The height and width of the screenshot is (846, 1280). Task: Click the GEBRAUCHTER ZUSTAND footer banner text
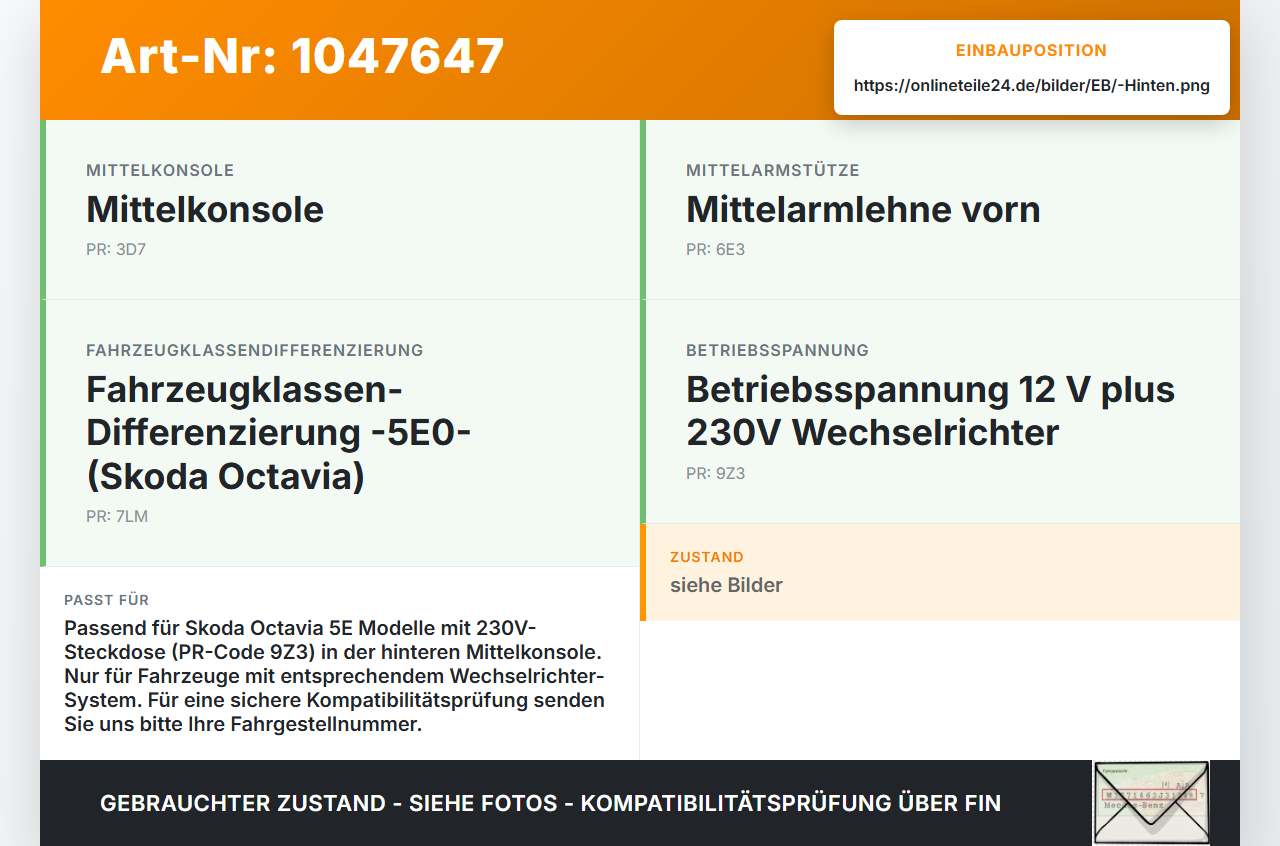(x=550, y=803)
